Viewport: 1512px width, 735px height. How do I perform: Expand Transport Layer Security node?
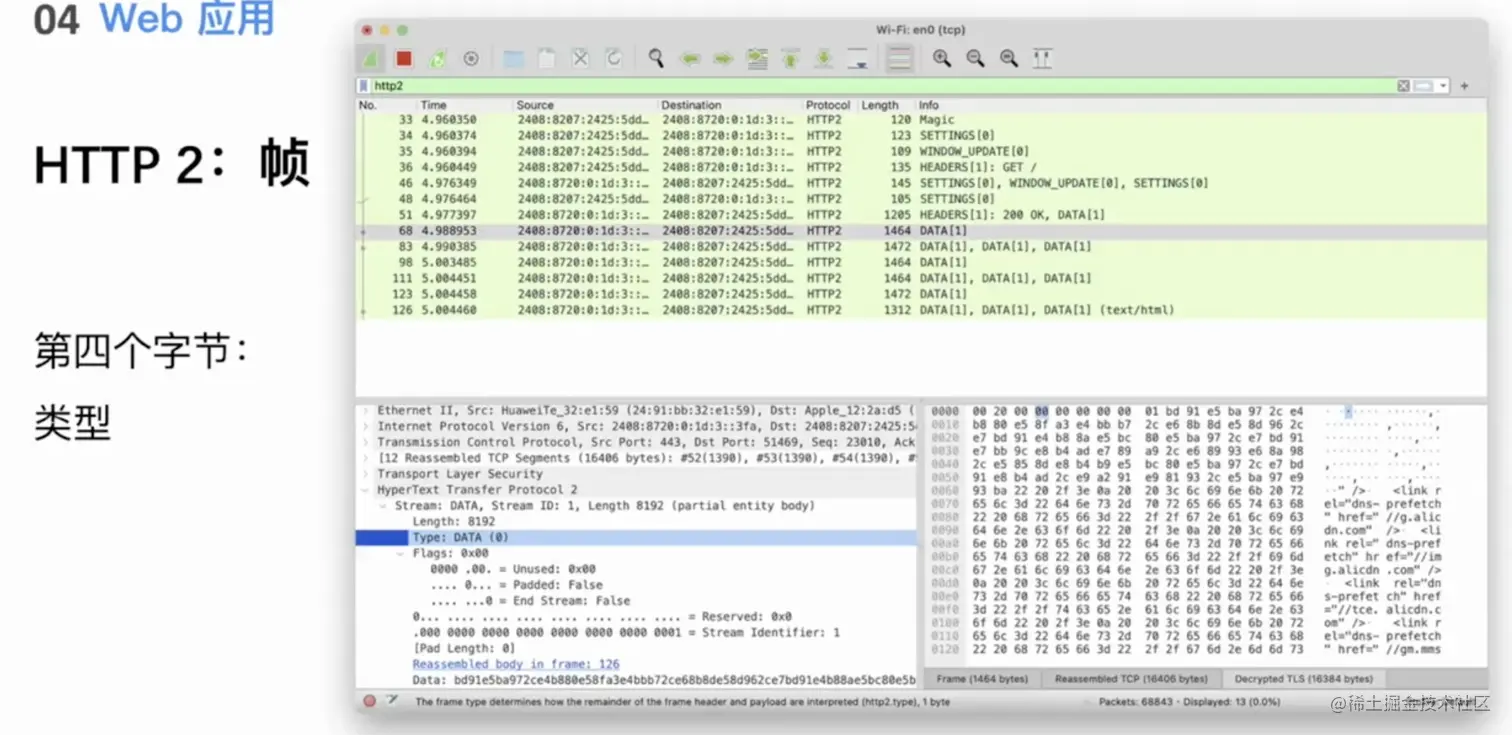[367, 474]
